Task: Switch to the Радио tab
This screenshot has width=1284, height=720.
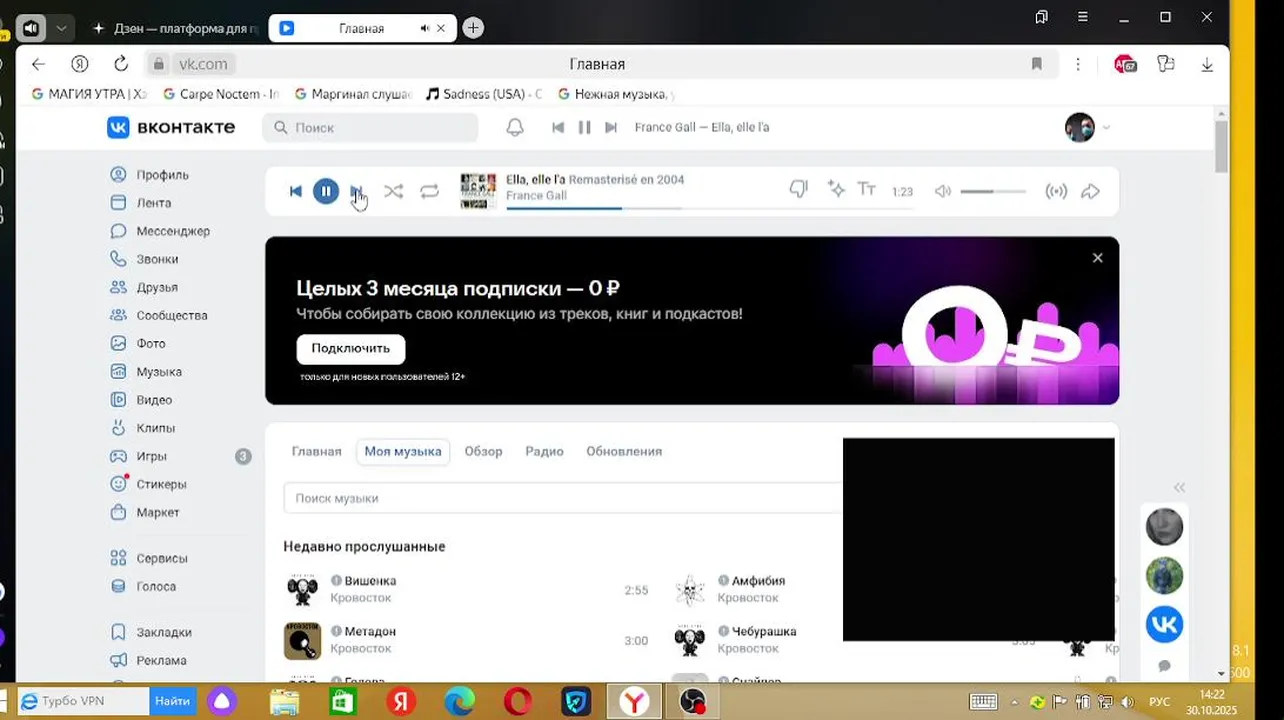Action: 544,451
